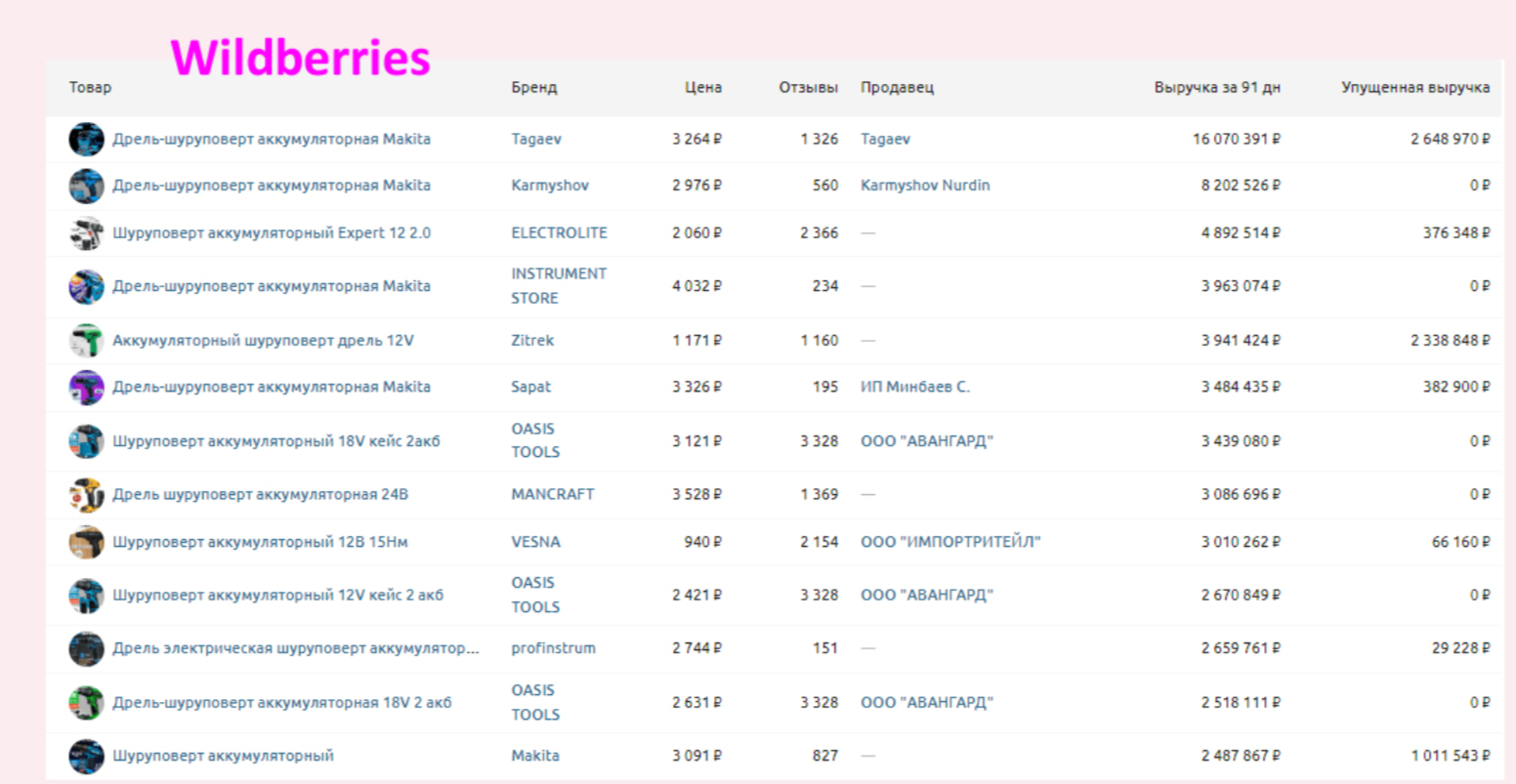Open Makita drill product link in Tagaev row

pyautogui.click(x=272, y=139)
